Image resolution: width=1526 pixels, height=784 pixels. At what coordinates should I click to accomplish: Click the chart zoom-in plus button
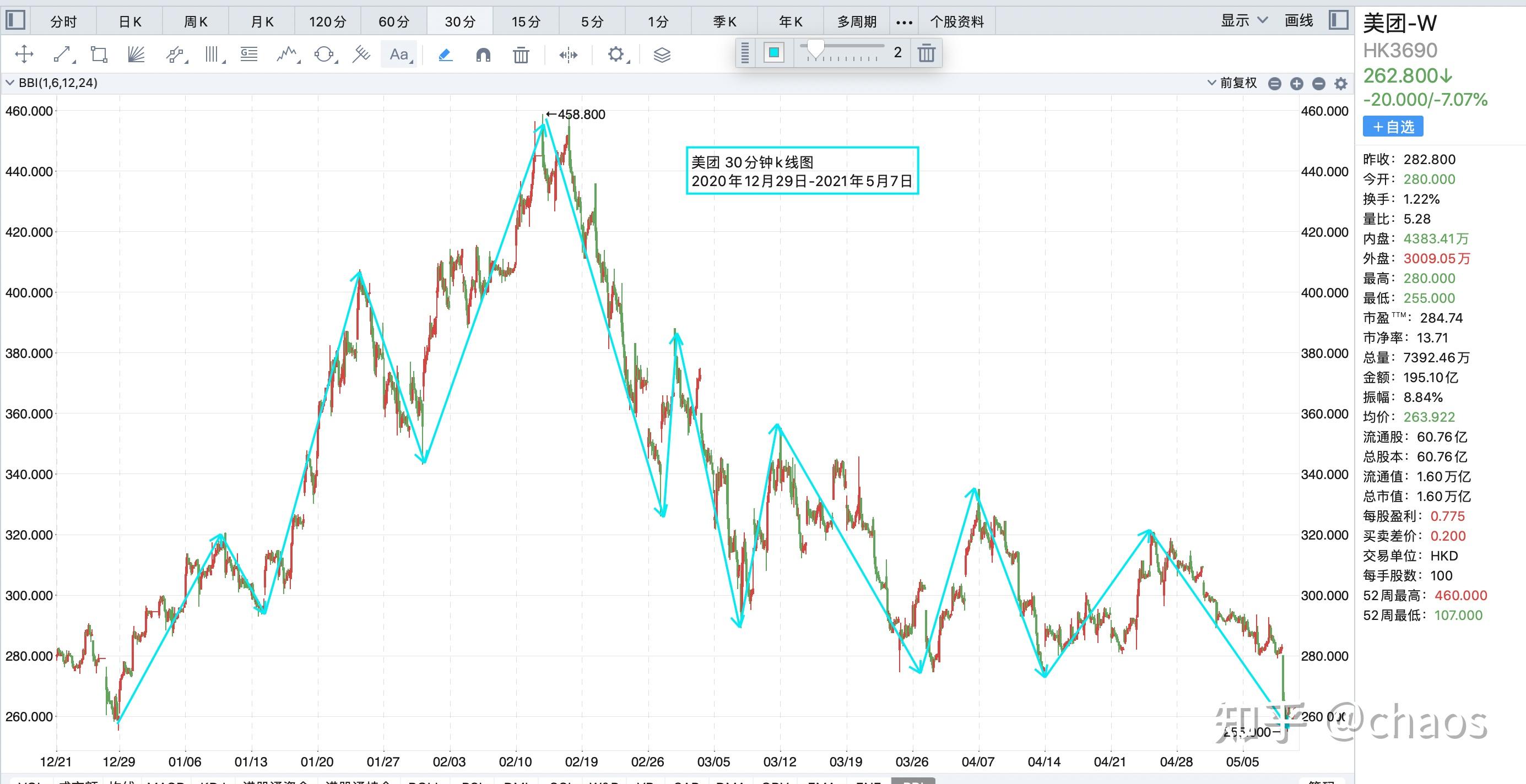(x=1297, y=84)
